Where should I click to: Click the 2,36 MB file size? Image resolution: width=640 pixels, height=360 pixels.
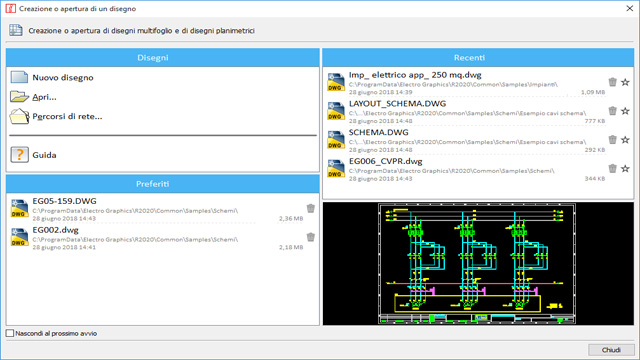(291, 218)
